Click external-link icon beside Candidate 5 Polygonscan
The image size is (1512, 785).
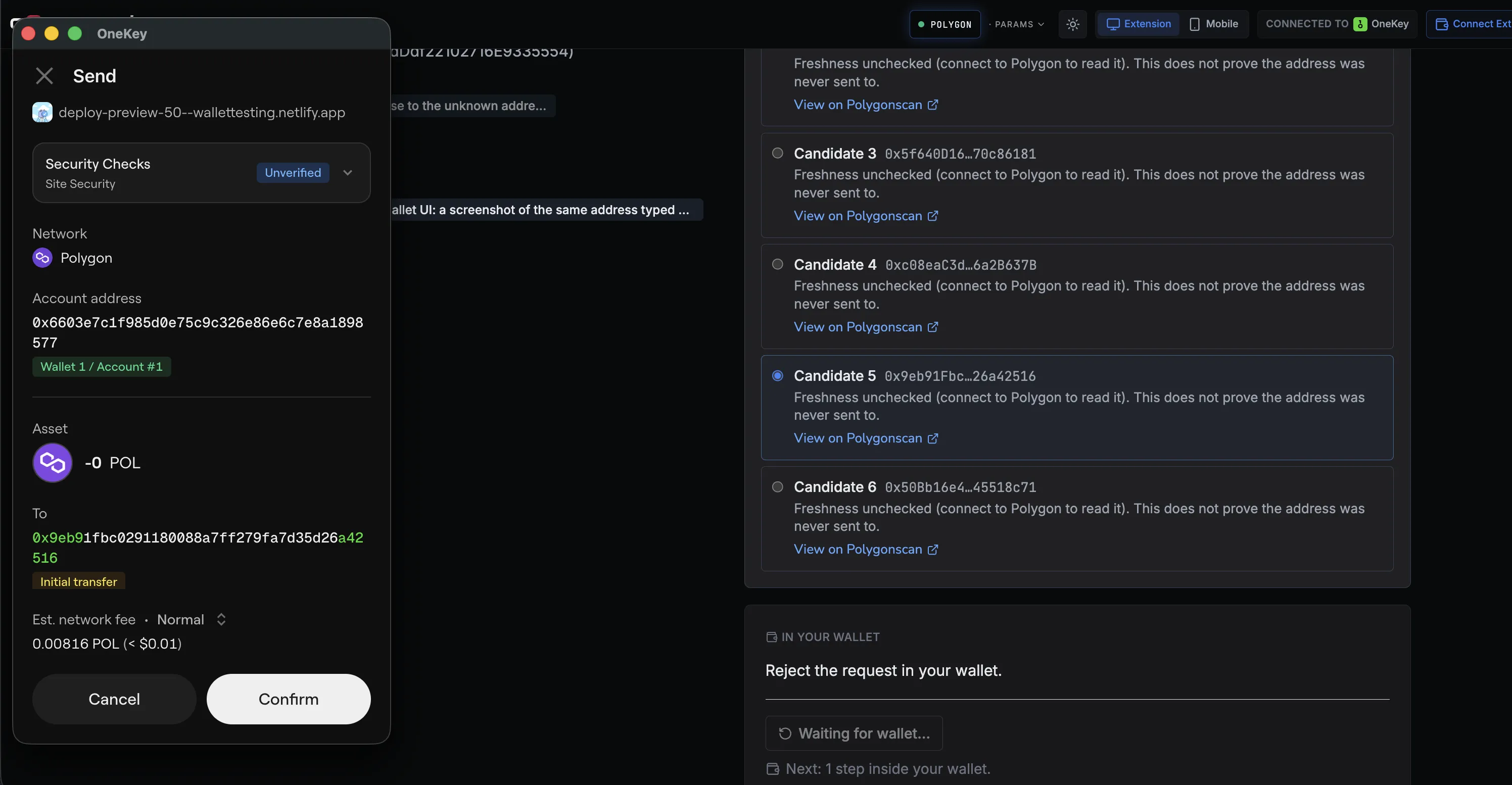pos(933,438)
